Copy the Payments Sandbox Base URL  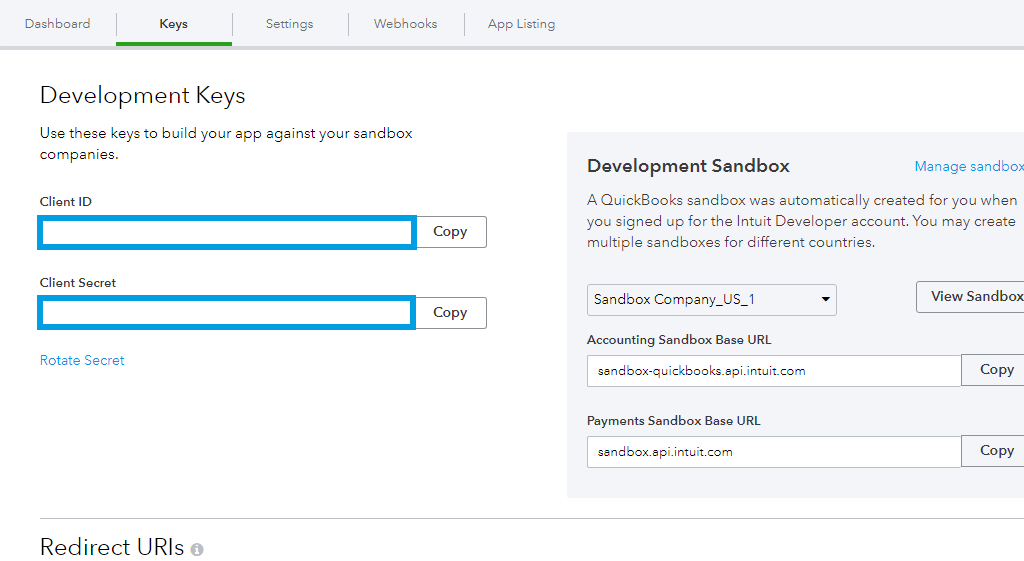tap(995, 450)
